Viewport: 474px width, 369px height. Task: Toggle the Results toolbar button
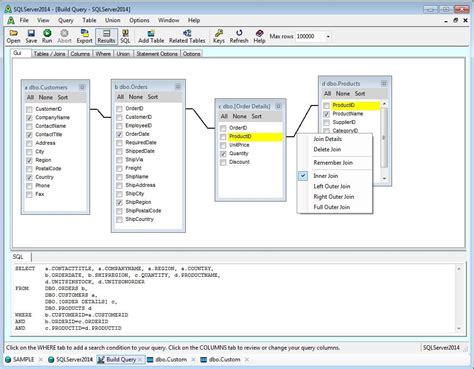pos(106,36)
